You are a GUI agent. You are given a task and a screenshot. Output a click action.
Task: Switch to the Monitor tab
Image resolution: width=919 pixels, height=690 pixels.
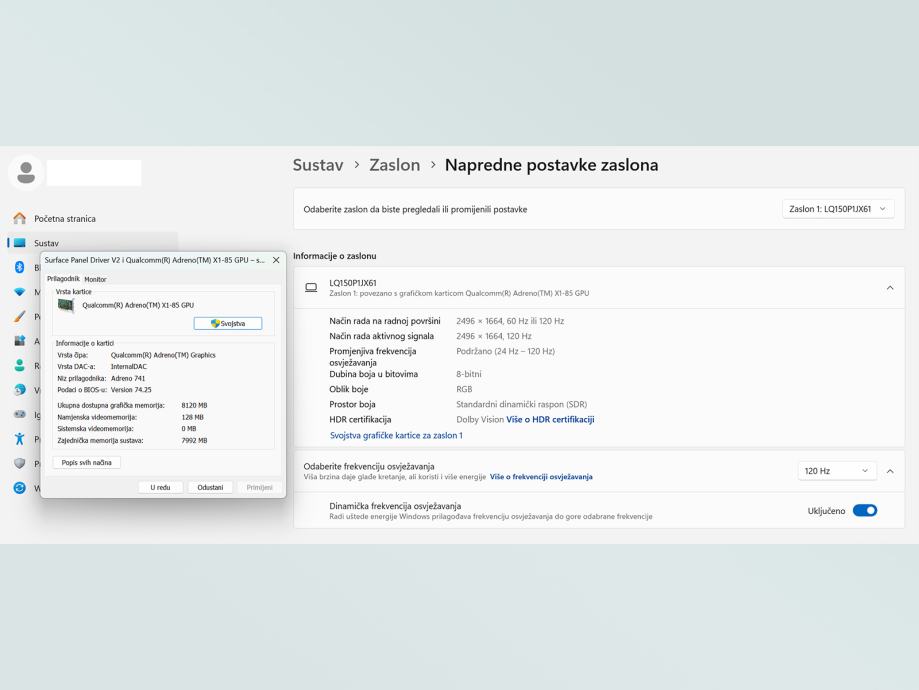pyautogui.click(x=95, y=279)
